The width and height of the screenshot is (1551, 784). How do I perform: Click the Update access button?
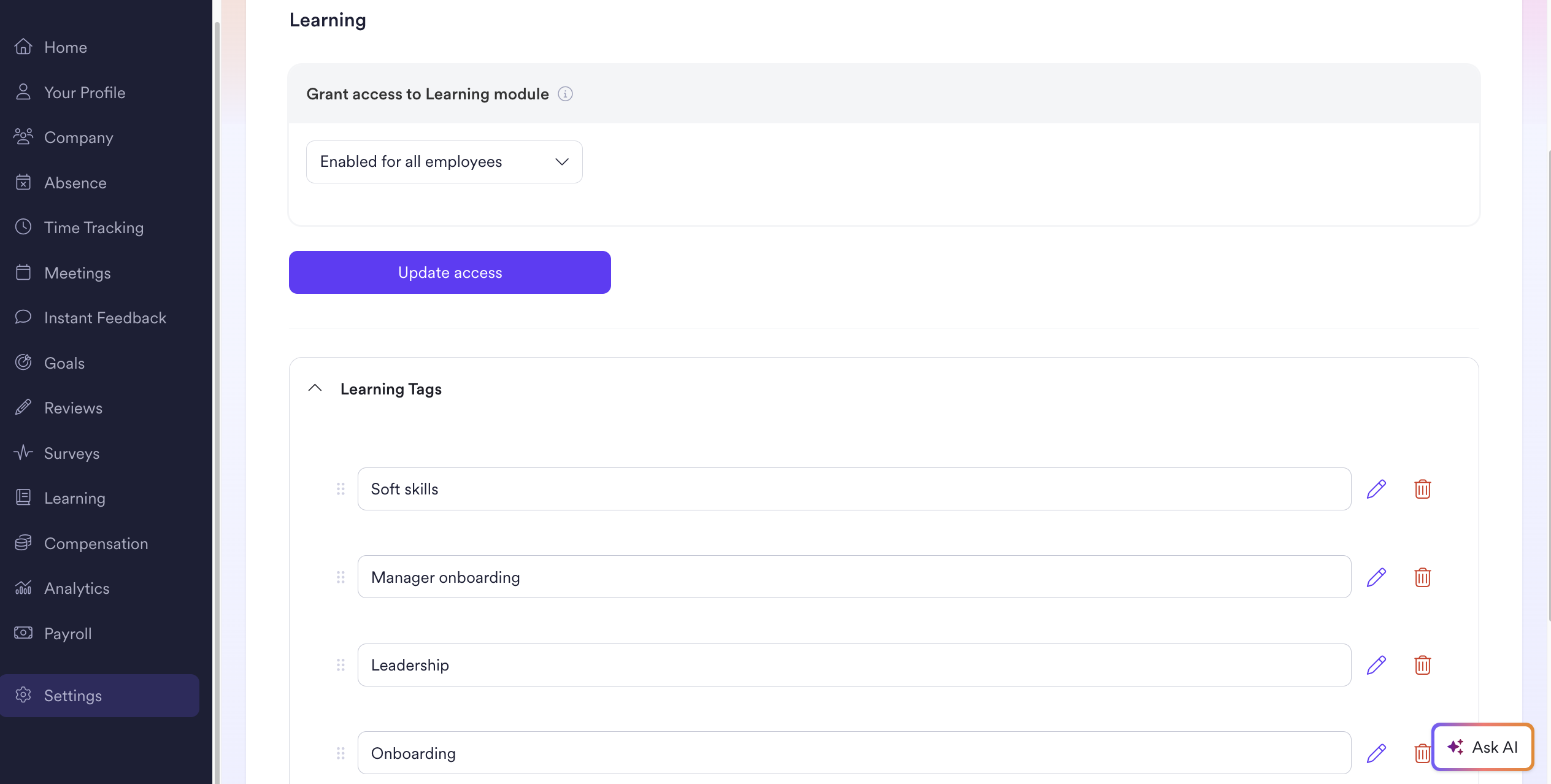[450, 272]
